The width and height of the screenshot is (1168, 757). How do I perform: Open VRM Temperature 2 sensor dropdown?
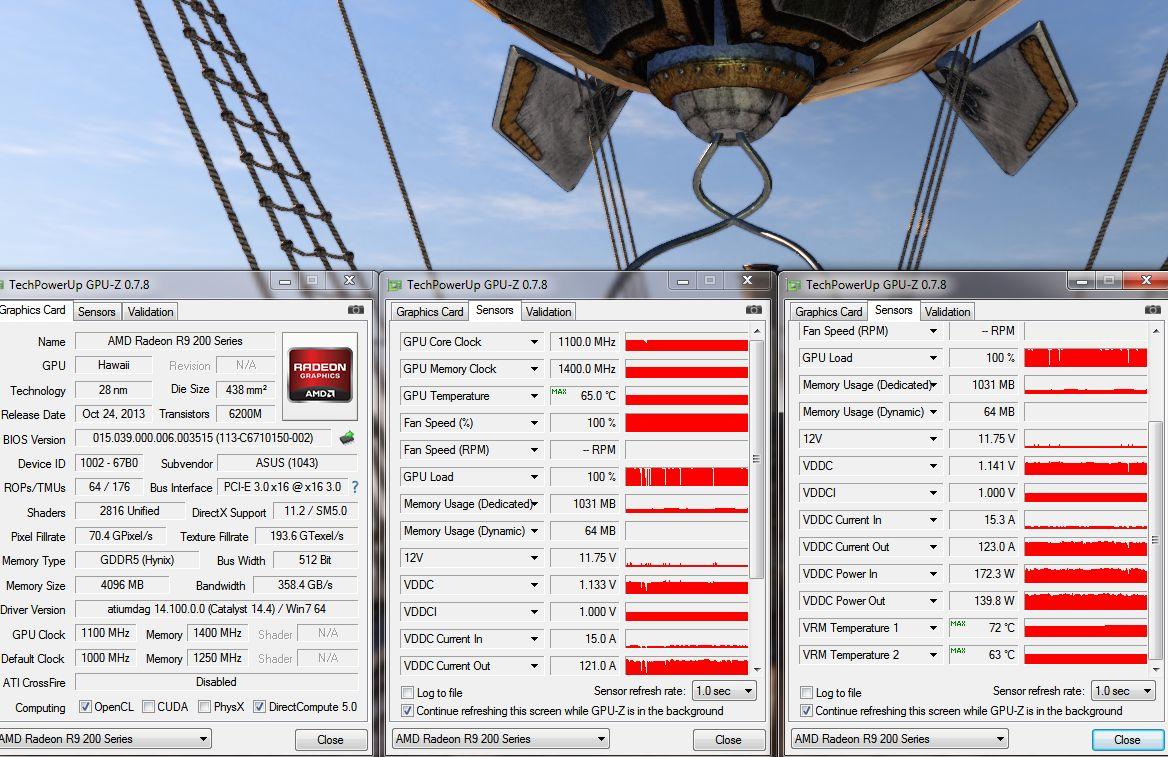[933, 654]
